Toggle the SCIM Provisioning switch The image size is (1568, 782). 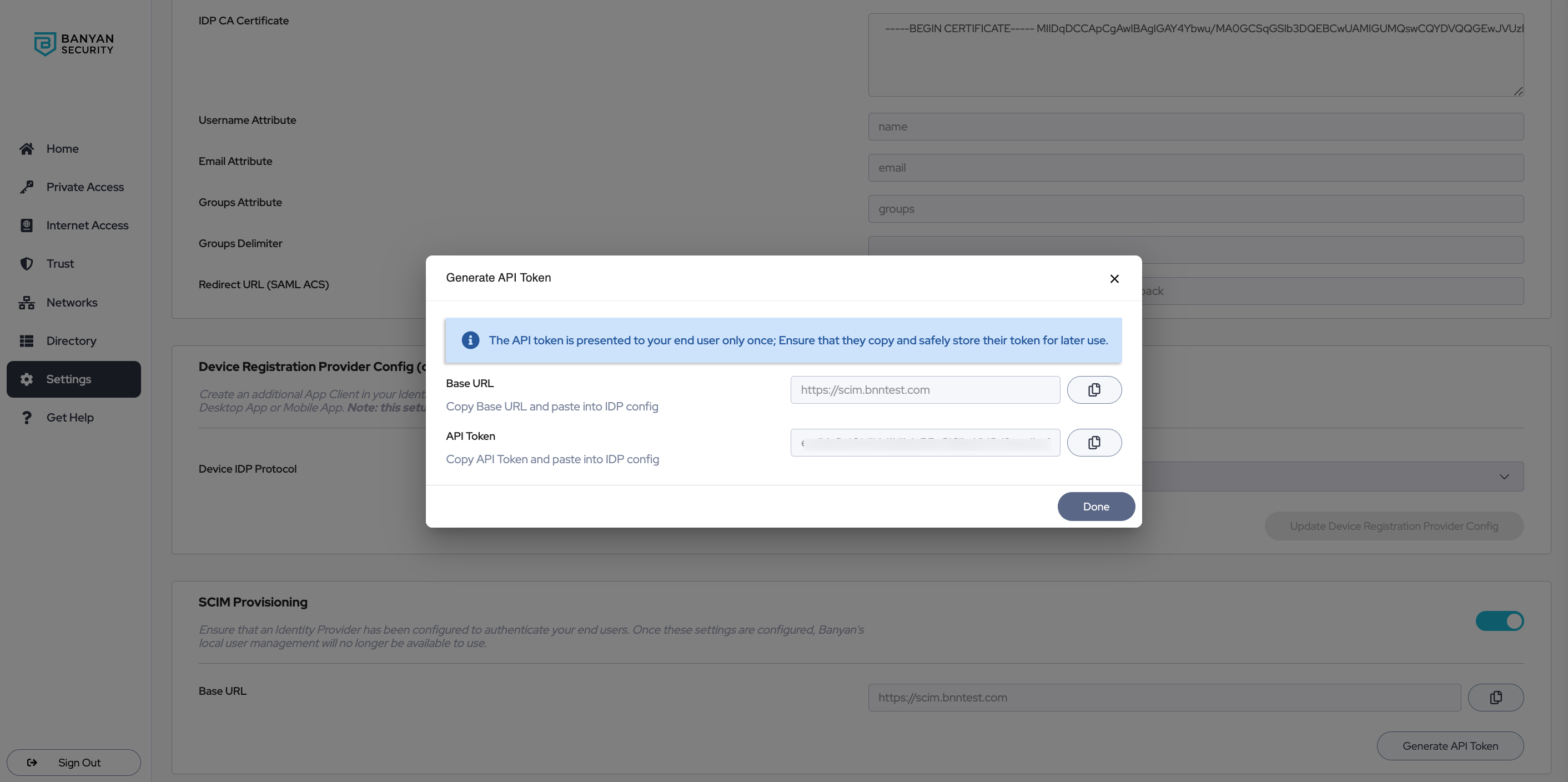point(1499,621)
